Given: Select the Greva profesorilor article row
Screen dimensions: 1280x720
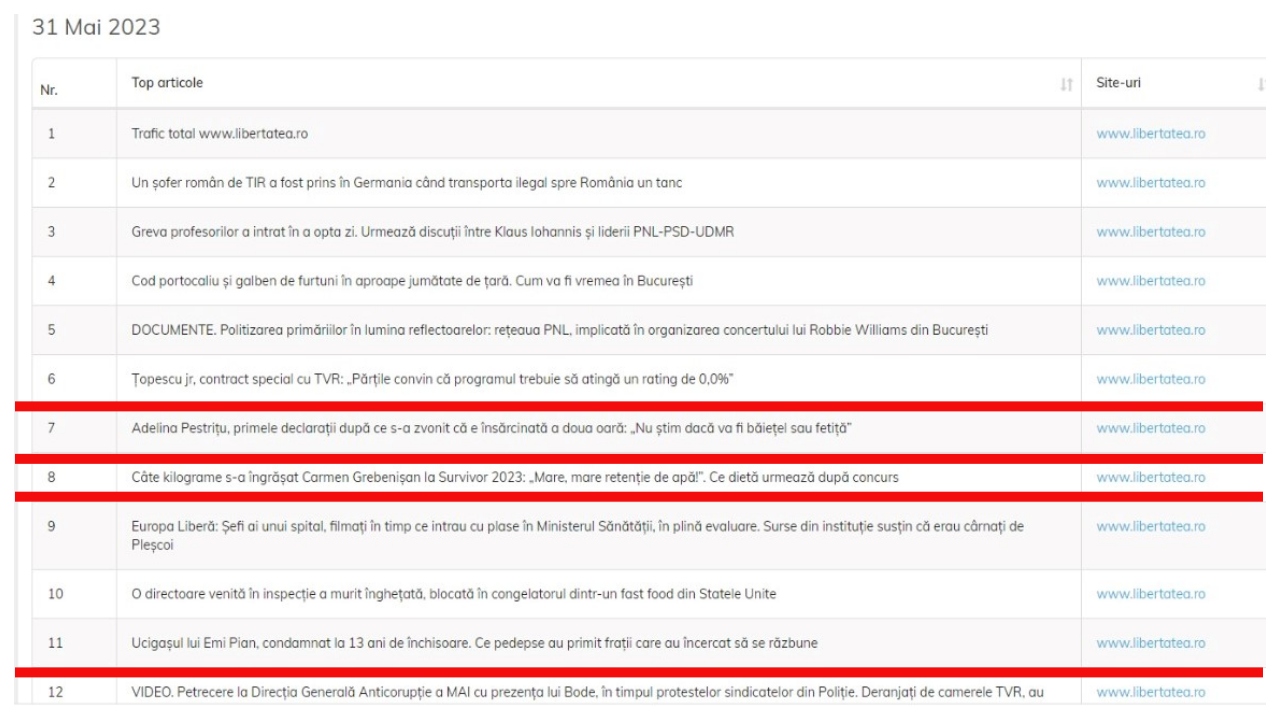Looking at the screenshot, I should 434,232.
